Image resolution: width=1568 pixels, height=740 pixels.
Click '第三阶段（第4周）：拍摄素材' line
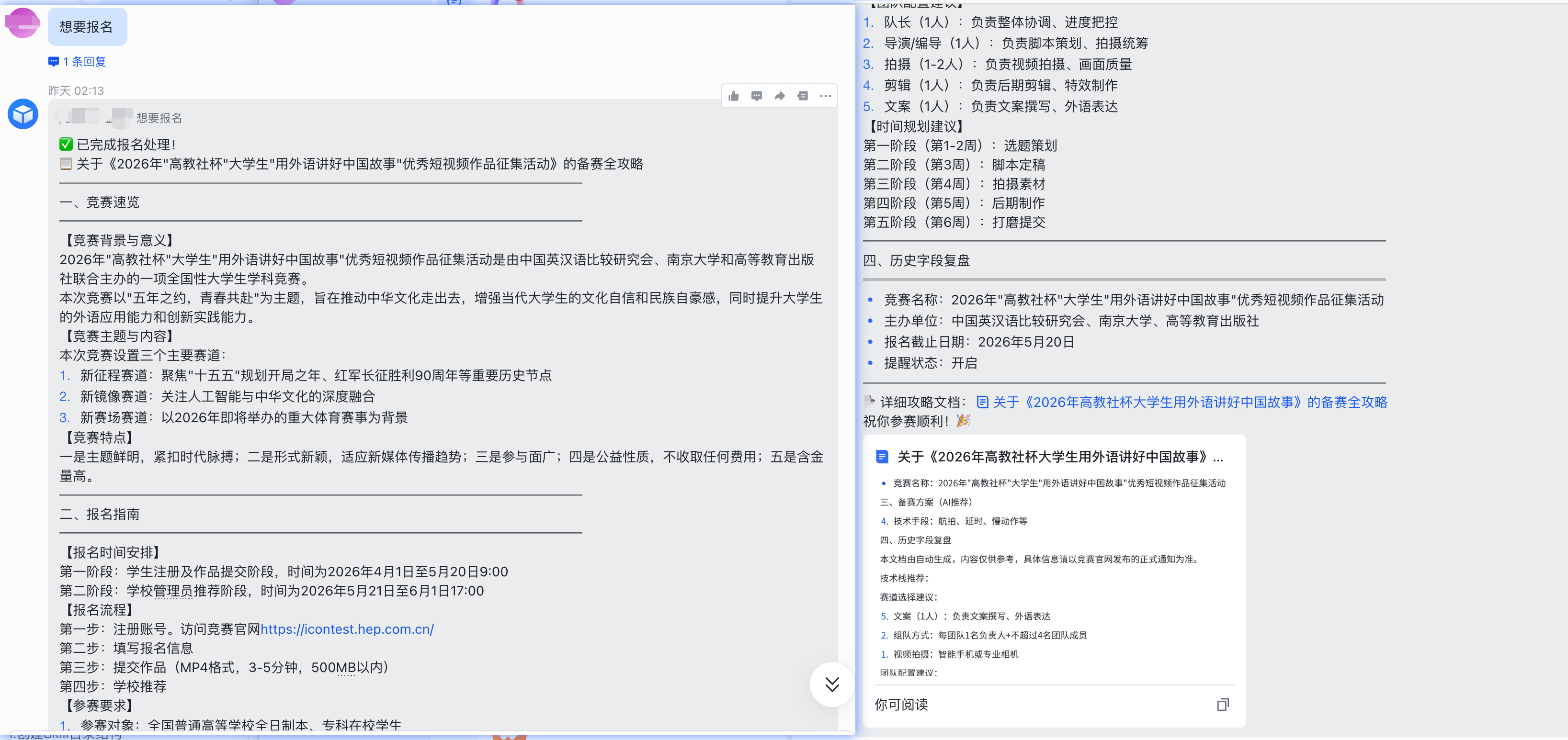click(954, 184)
